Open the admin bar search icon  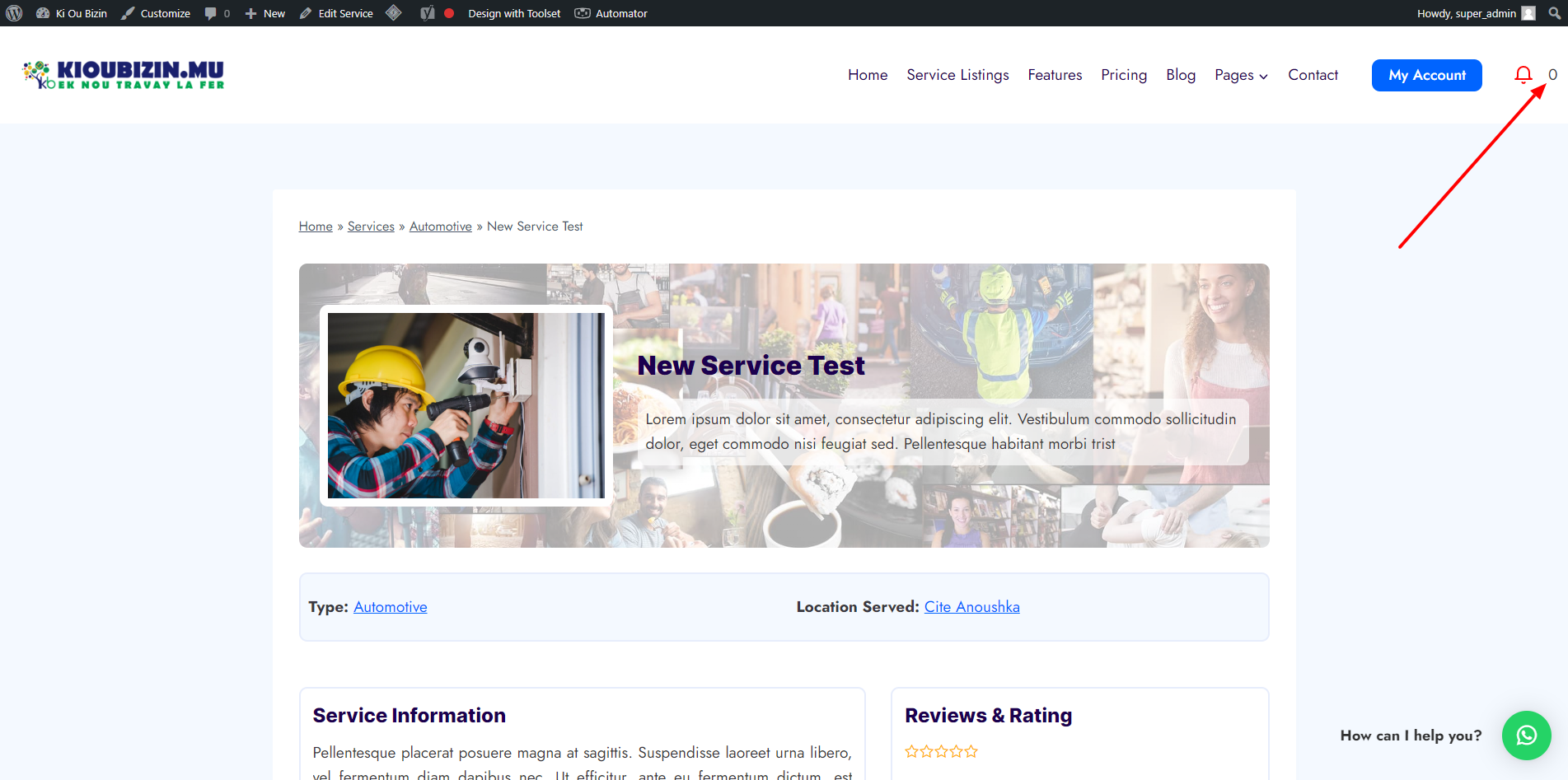click(x=1554, y=13)
